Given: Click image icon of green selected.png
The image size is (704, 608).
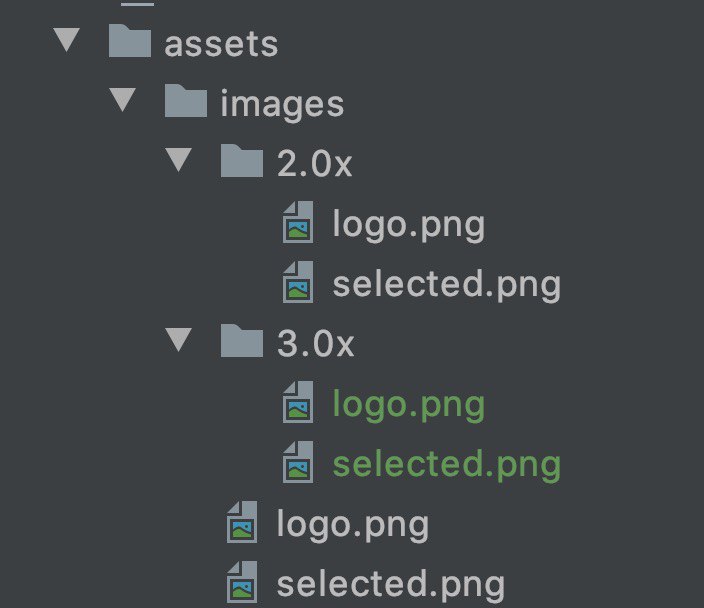Looking at the screenshot, I should pyautogui.click(x=298, y=462).
